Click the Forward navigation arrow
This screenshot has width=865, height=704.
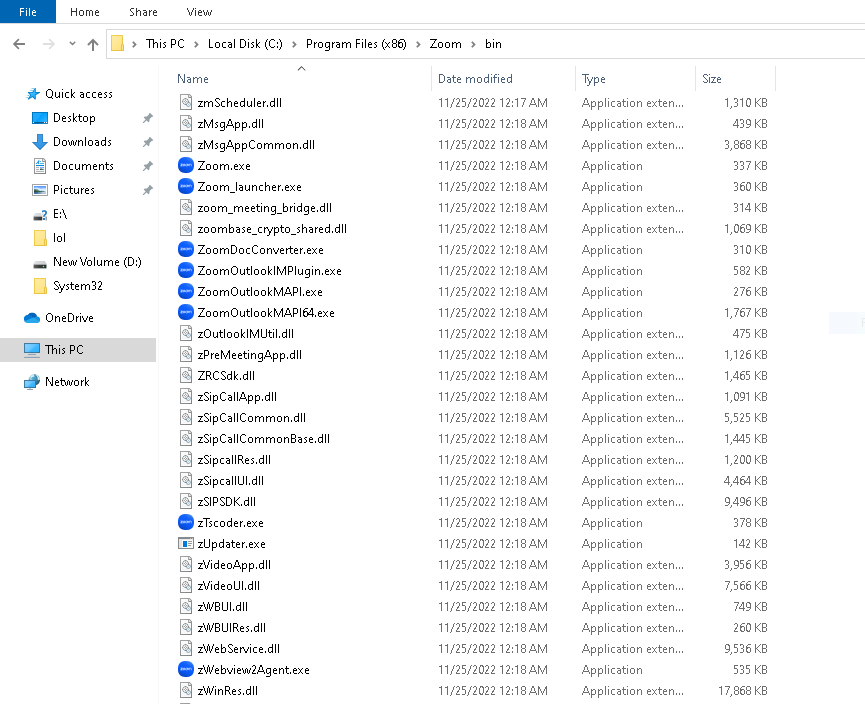click(49, 44)
